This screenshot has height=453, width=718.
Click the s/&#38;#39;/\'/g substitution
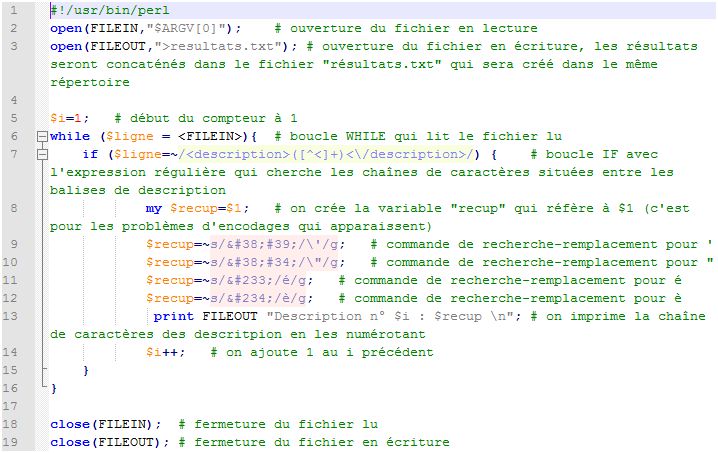(x=274, y=245)
